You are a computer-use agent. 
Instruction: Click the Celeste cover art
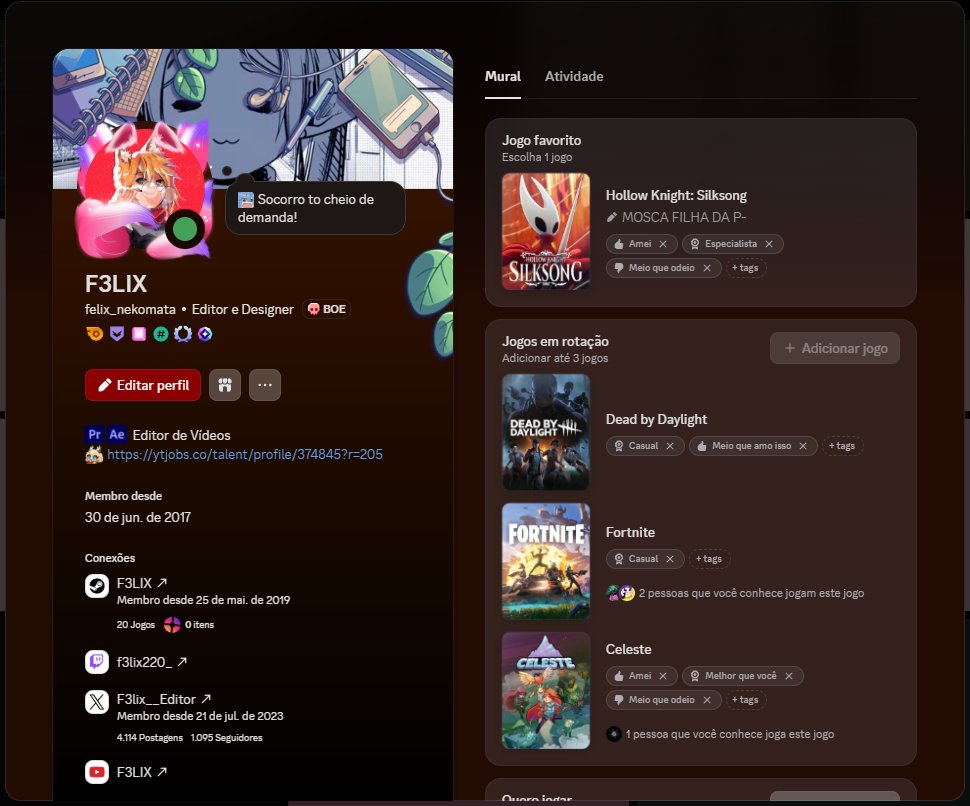(546, 690)
